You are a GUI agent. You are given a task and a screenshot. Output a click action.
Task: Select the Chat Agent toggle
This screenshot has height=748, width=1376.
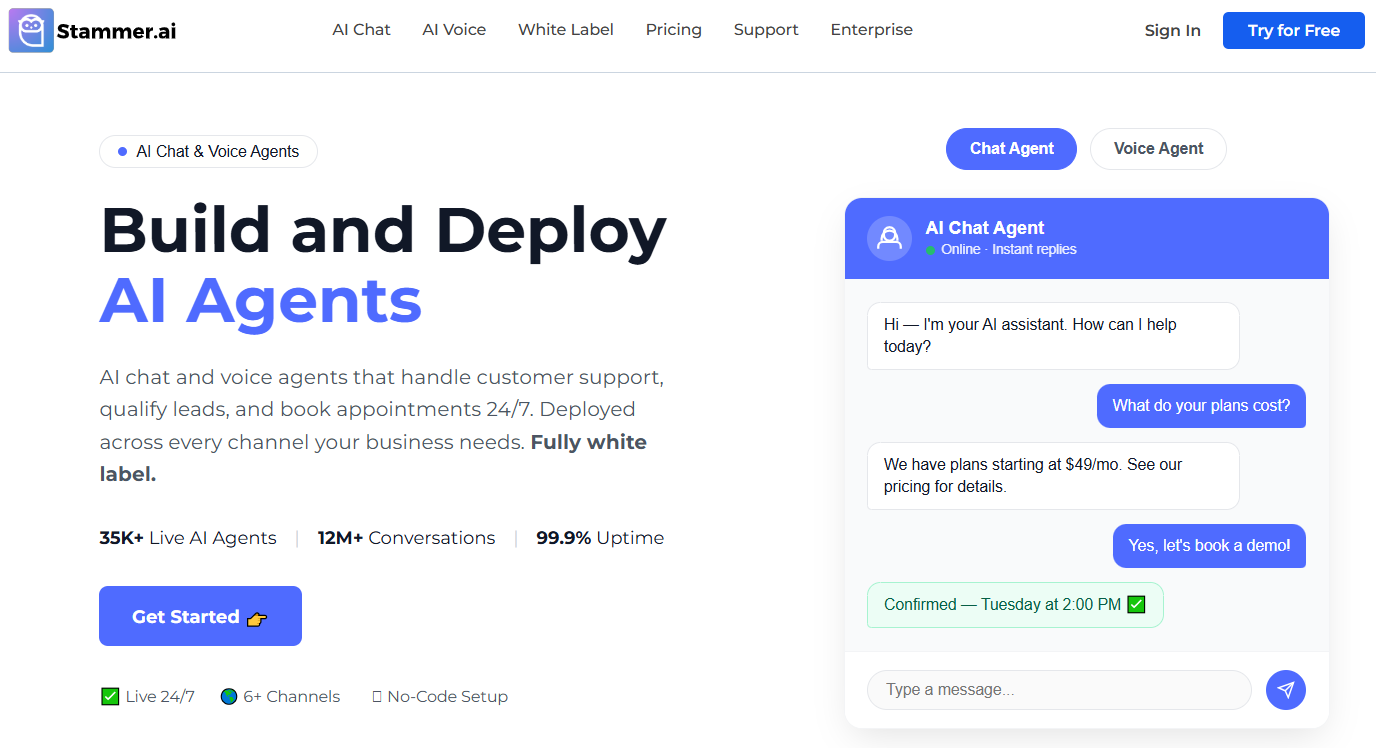click(1011, 149)
